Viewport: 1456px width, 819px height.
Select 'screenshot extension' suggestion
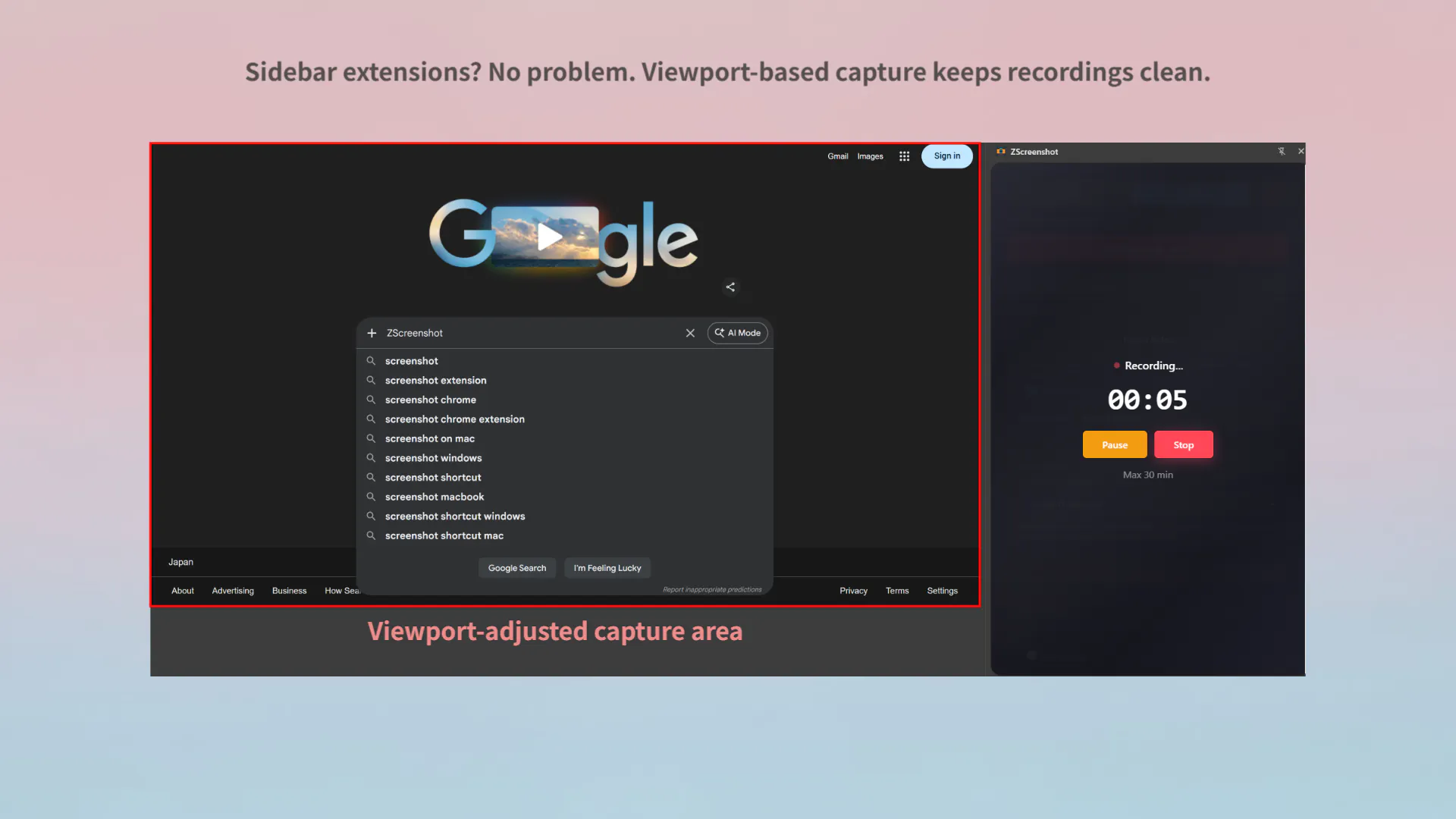click(x=564, y=381)
